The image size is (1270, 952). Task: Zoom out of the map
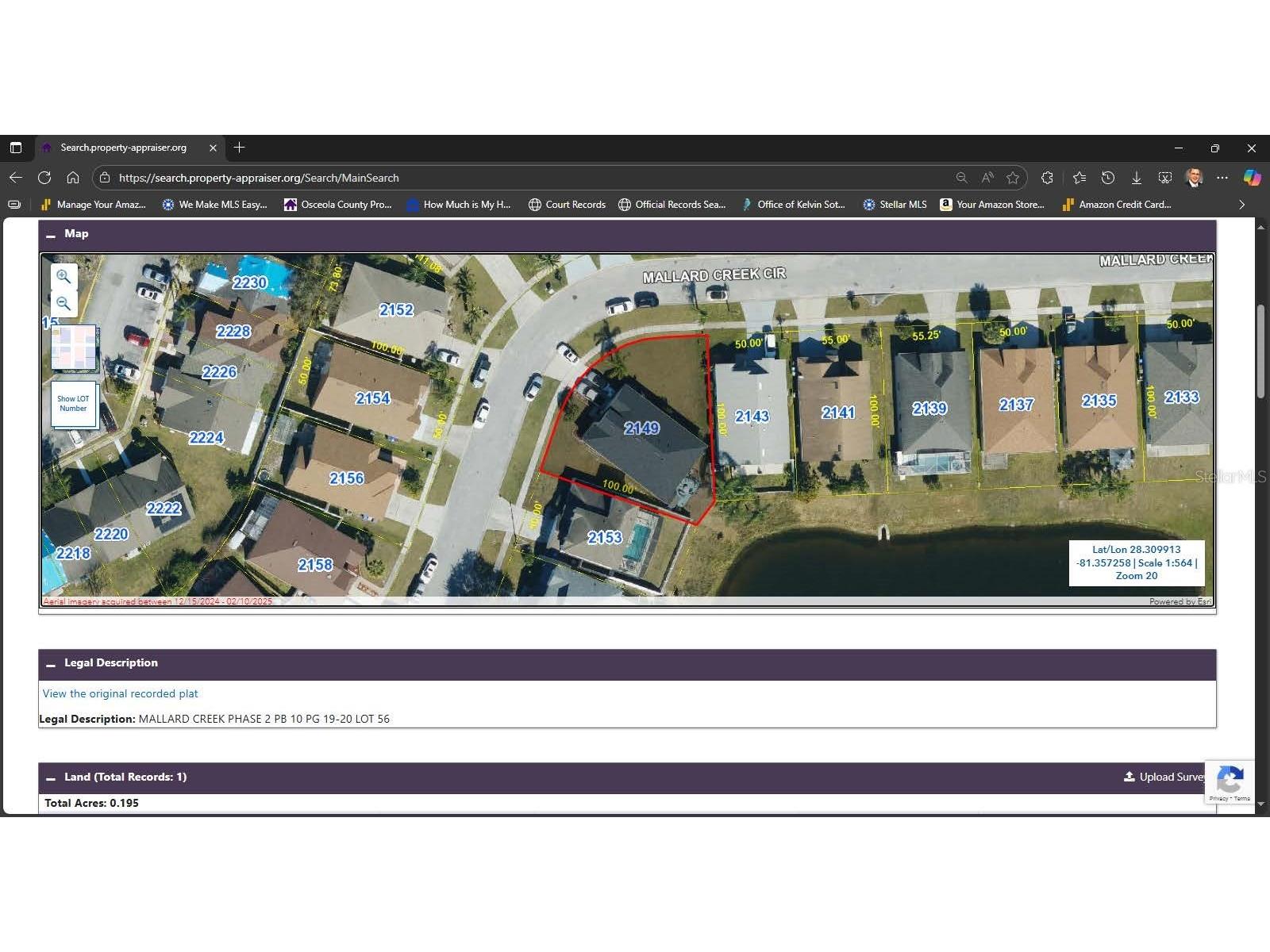[x=63, y=304]
